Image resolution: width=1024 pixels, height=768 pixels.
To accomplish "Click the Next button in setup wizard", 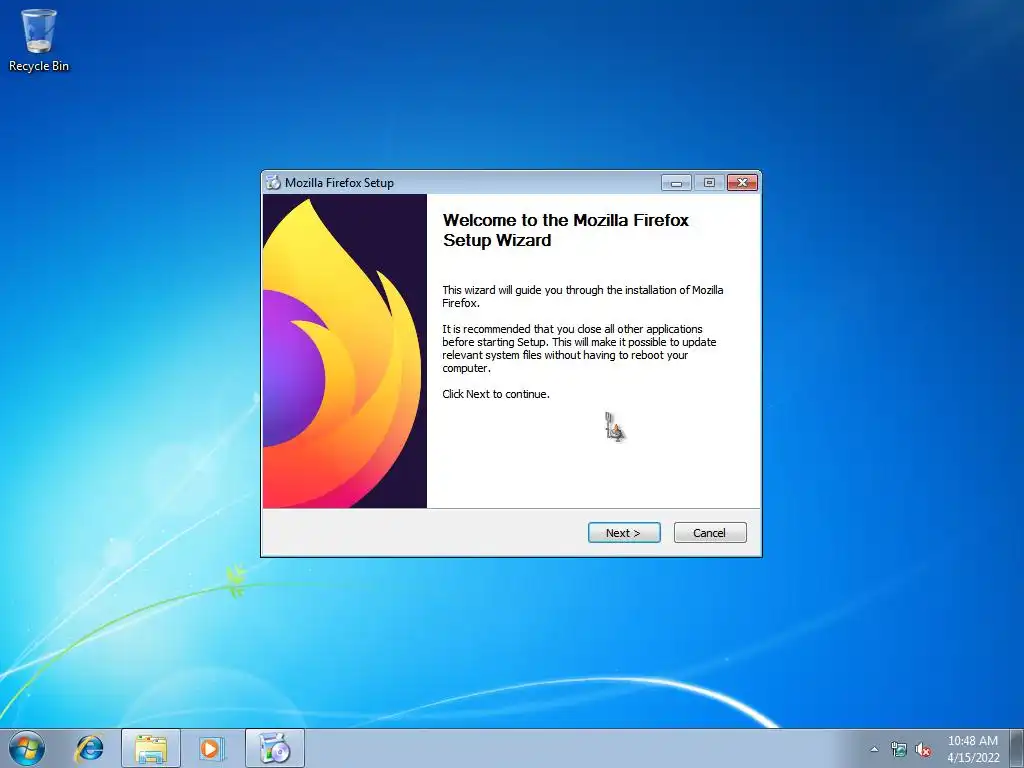I will [x=624, y=533].
